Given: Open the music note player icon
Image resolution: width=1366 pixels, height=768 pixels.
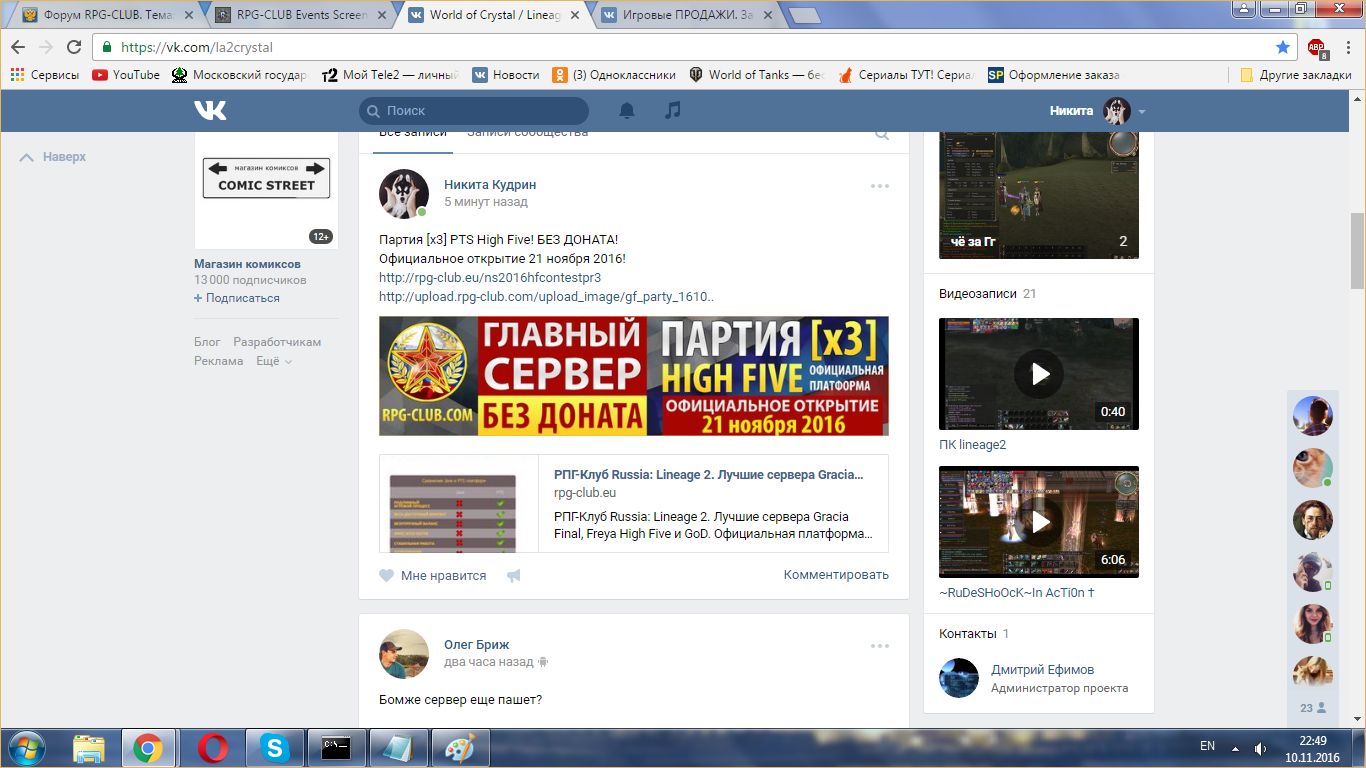Looking at the screenshot, I should pyautogui.click(x=673, y=111).
